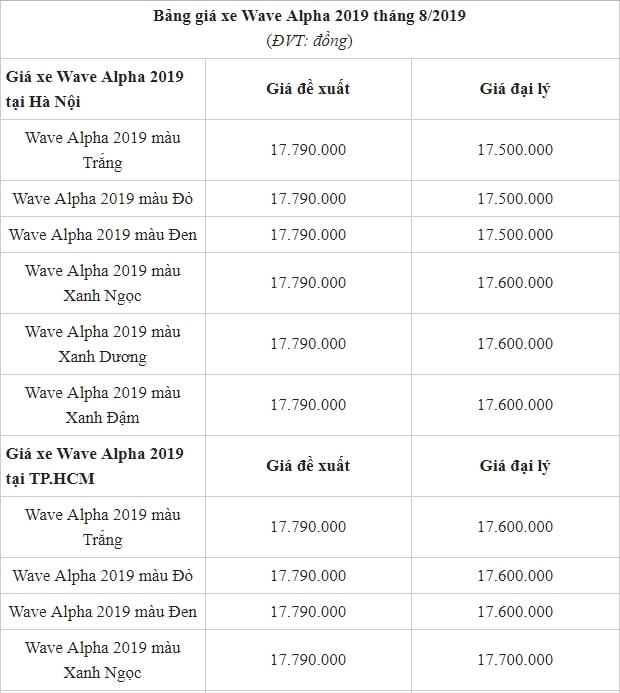
Task: Click Hà Nội màu Trắng suggested price 17.790.000
Action: [x=308, y=150]
